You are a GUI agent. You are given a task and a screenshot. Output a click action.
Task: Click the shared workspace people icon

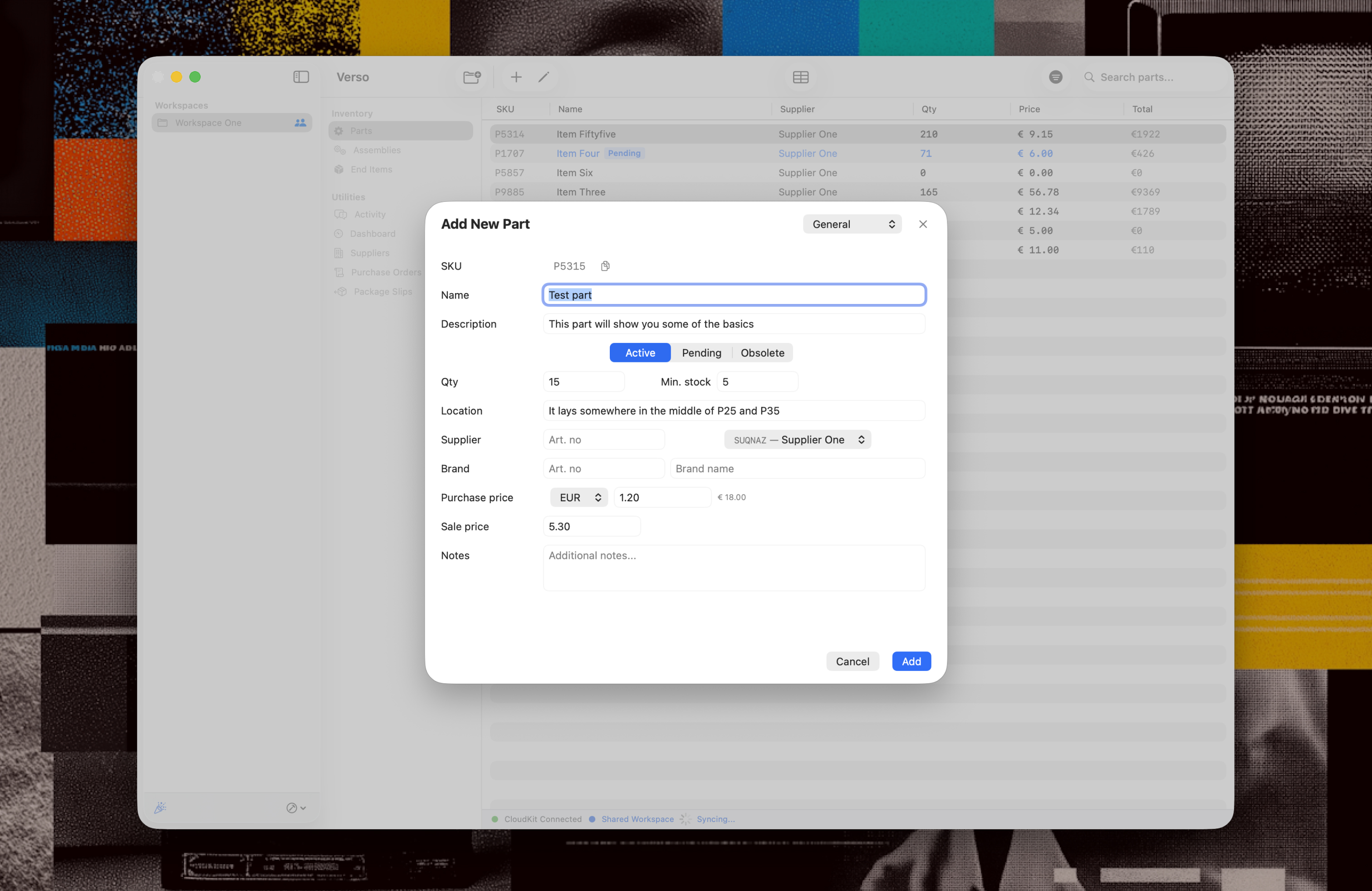[x=300, y=123]
